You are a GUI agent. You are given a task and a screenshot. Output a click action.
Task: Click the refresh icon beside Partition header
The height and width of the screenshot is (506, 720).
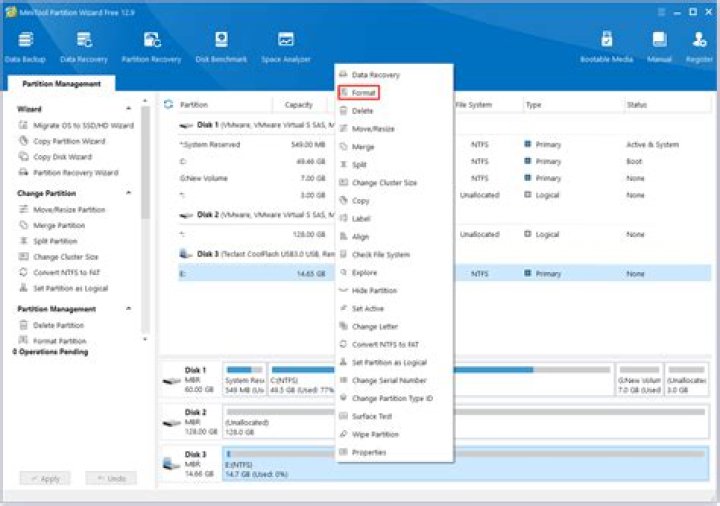click(x=168, y=104)
